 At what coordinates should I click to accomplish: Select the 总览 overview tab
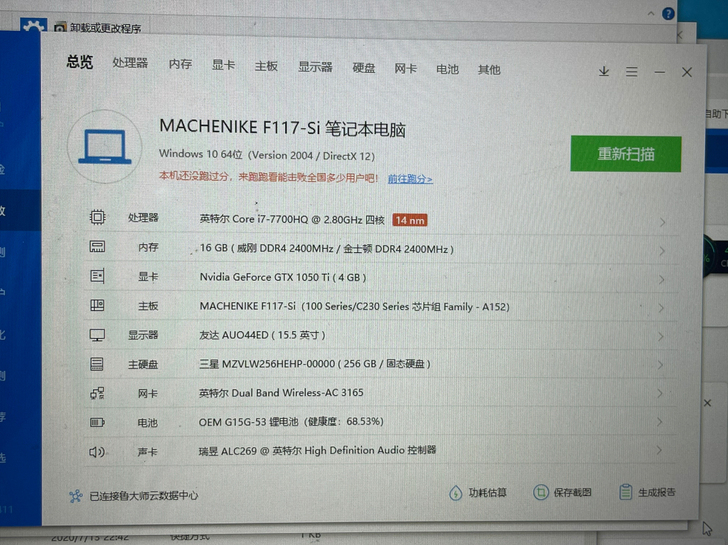pyautogui.click(x=80, y=61)
